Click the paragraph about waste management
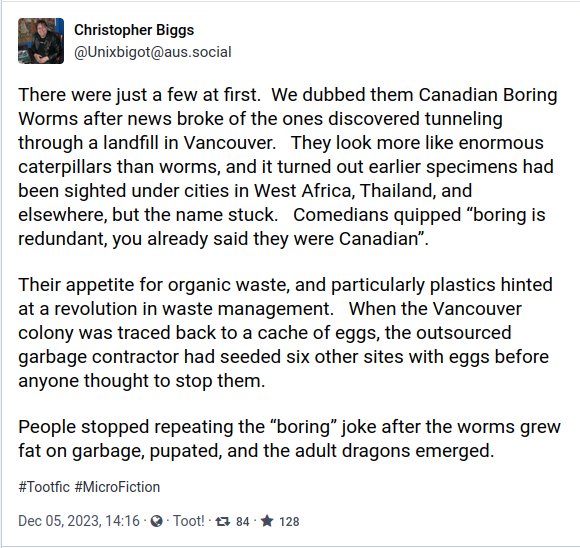The width and height of the screenshot is (580, 548). tap(285, 333)
